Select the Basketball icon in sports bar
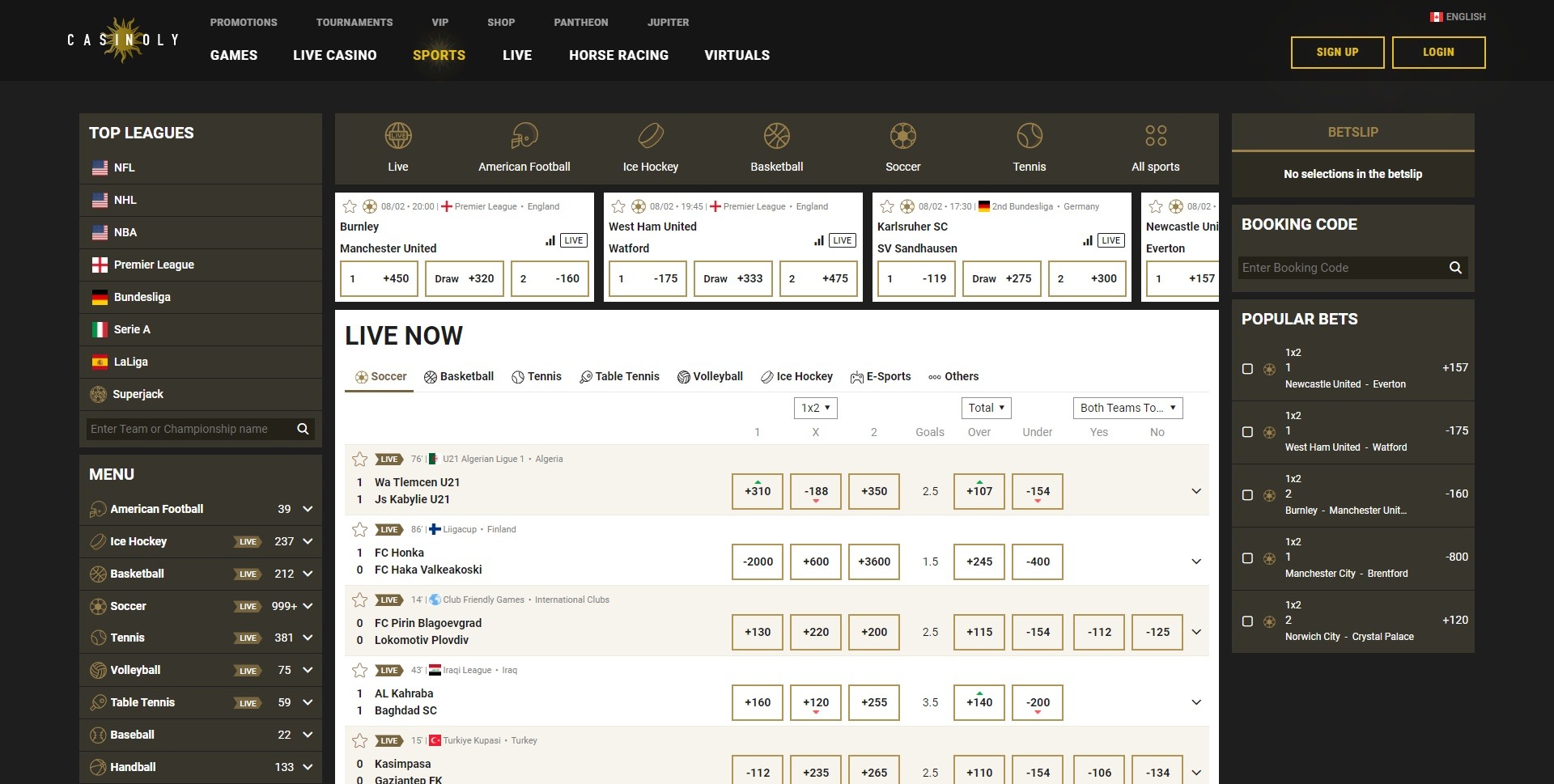 click(776, 136)
